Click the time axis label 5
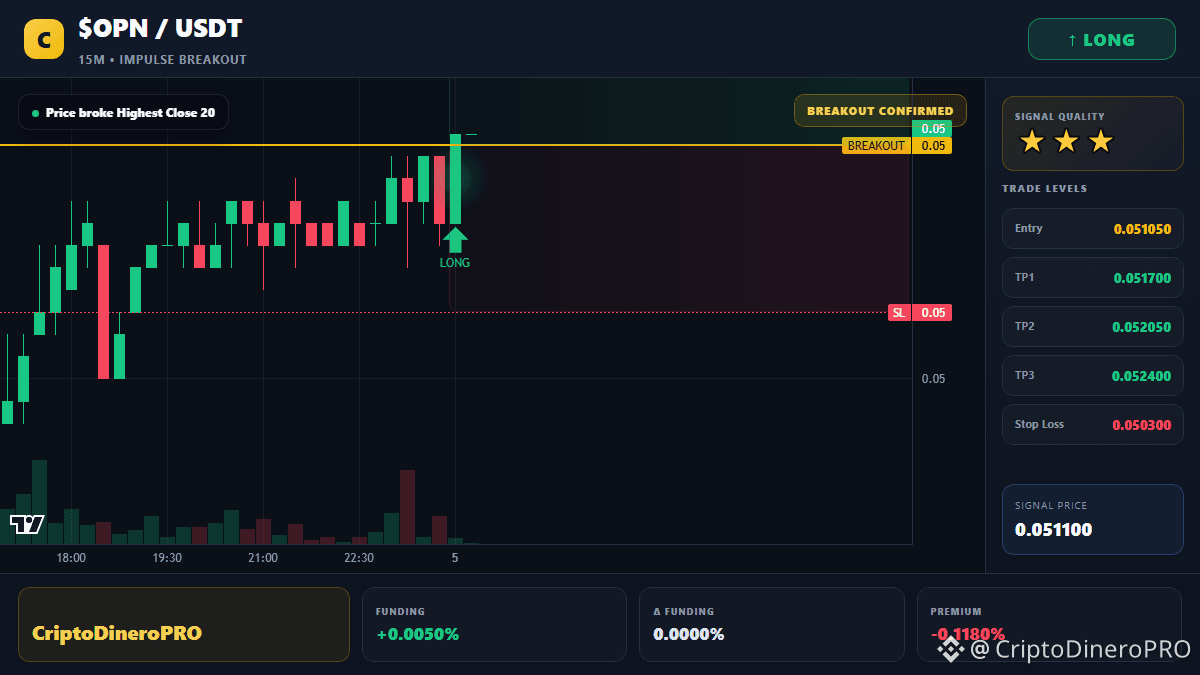Viewport: 1200px width, 675px height. [455, 558]
